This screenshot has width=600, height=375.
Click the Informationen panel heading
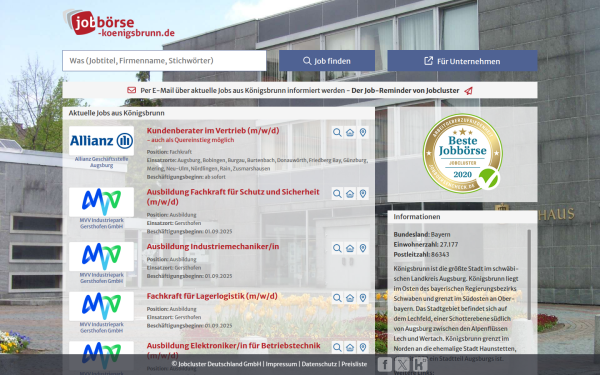pos(417,217)
